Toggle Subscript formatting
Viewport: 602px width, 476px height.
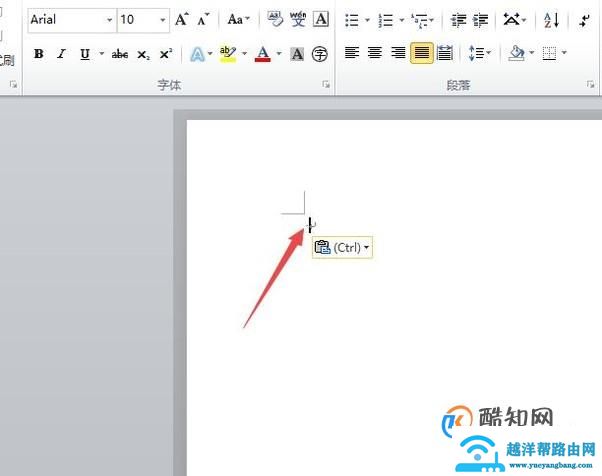(143, 55)
